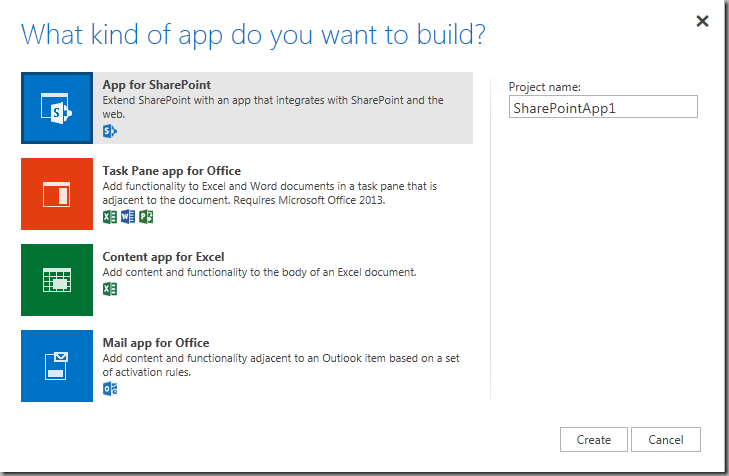Close the dialog with the X button
The width and height of the screenshot is (729, 476).
(x=703, y=20)
